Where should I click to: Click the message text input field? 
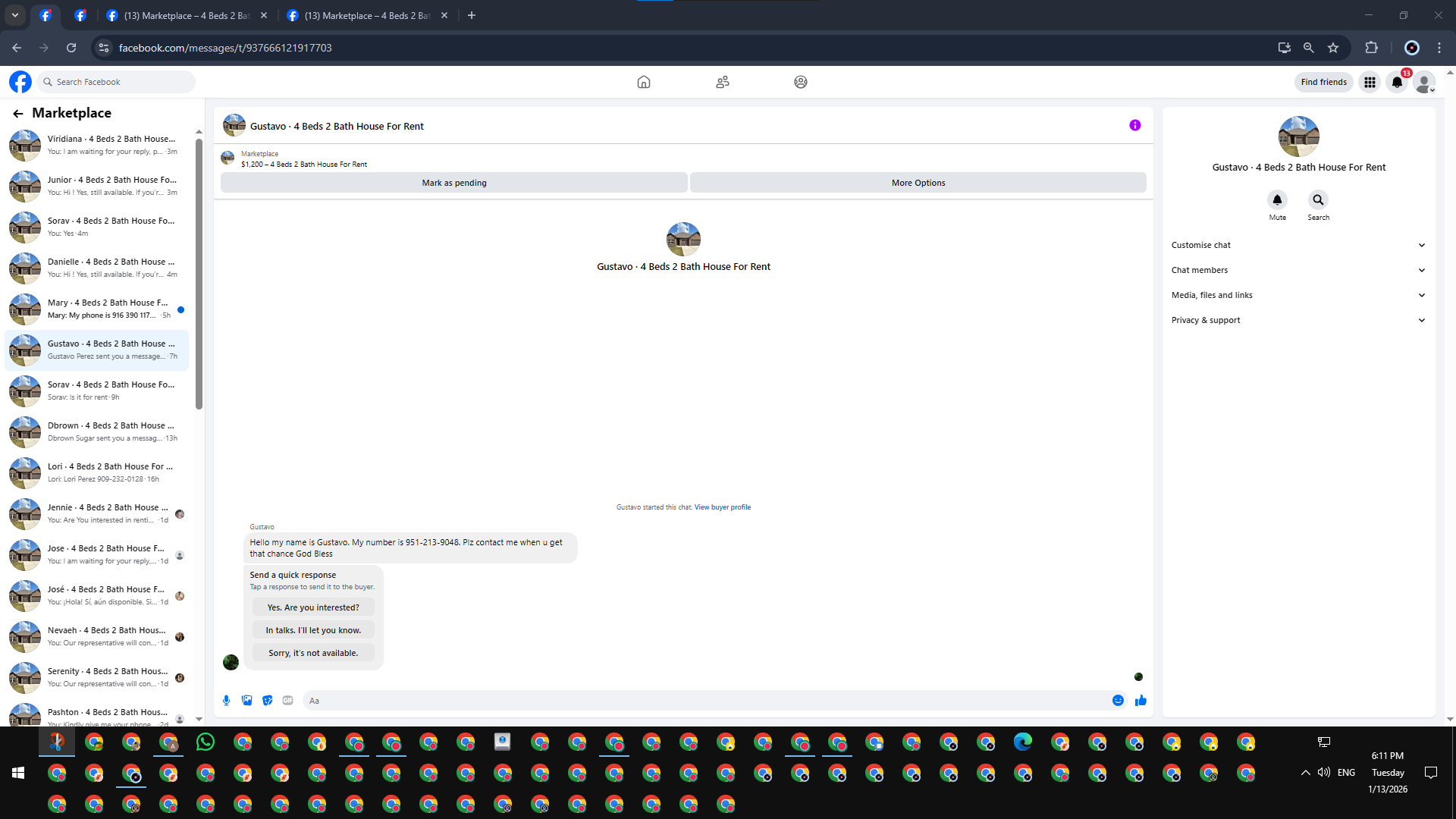[x=705, y=701]
